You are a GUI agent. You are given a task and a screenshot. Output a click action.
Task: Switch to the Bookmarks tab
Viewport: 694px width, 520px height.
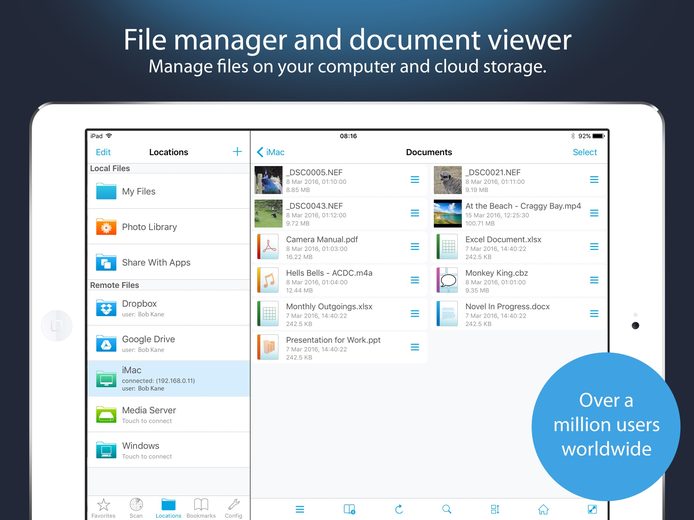coord(201,508)
